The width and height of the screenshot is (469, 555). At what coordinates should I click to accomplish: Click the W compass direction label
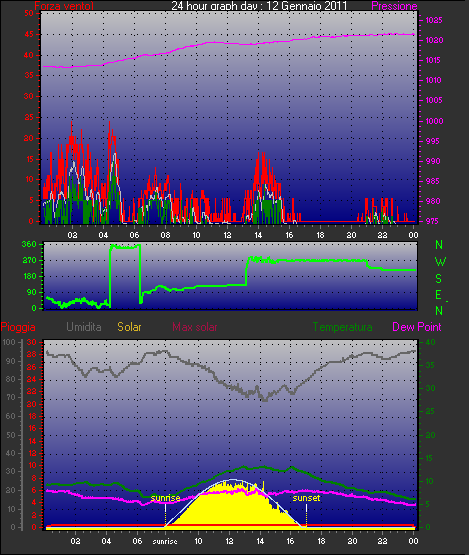click(440, 262)
